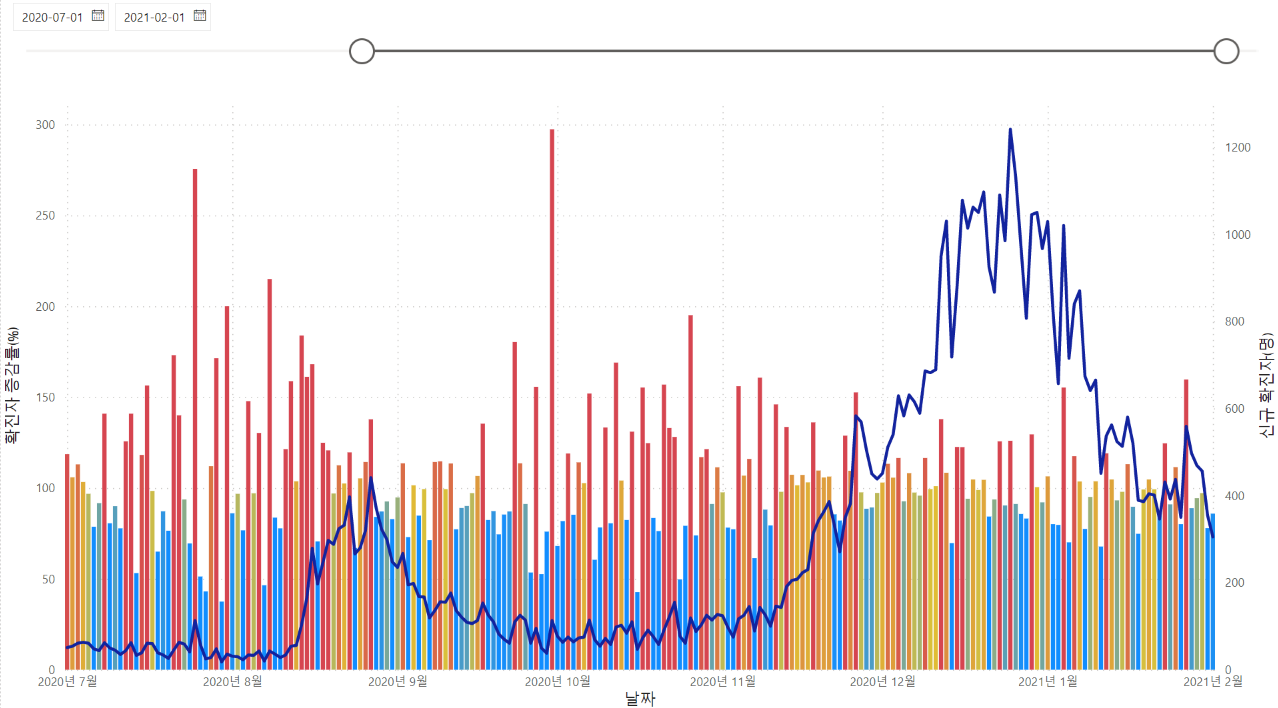
Task: Select the early-August red bar reaching about 215
Action: pos(270,450)
